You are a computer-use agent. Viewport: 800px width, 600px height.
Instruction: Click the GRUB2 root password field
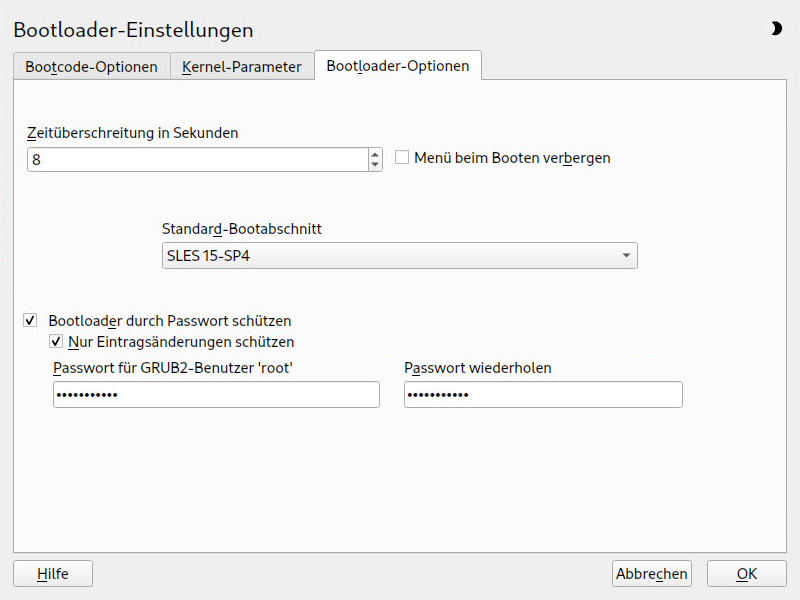pyautogui.click(x=216, y=395)
